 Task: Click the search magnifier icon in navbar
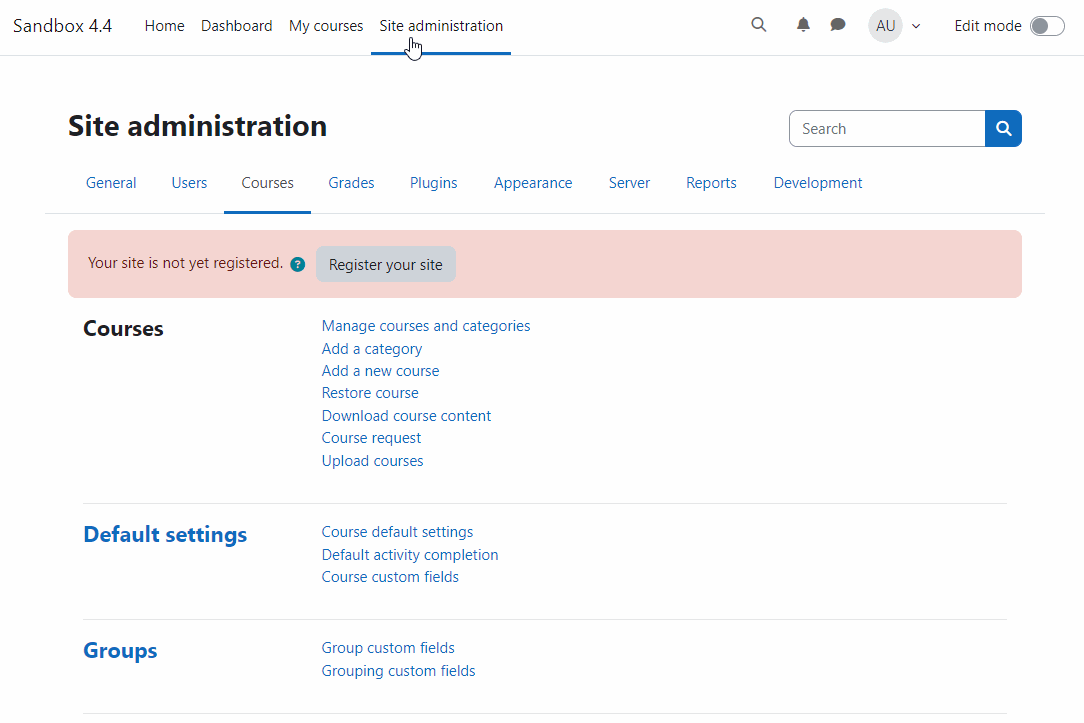tap(759, 25)
